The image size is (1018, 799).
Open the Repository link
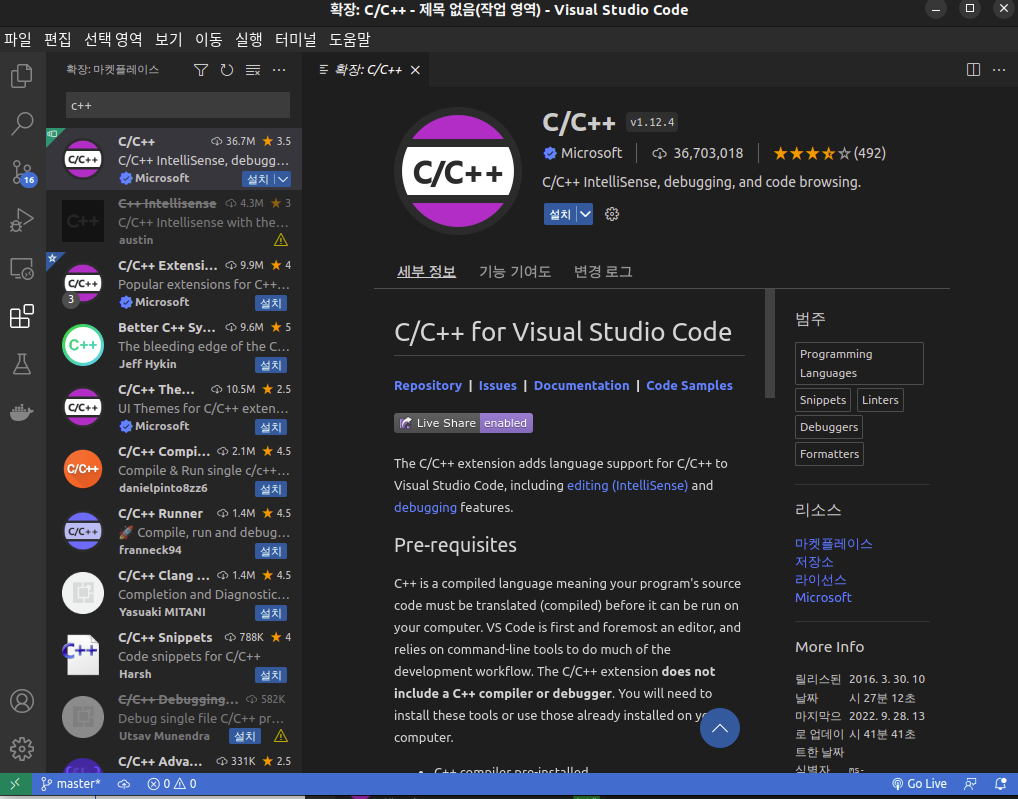(x=428, y=386)
